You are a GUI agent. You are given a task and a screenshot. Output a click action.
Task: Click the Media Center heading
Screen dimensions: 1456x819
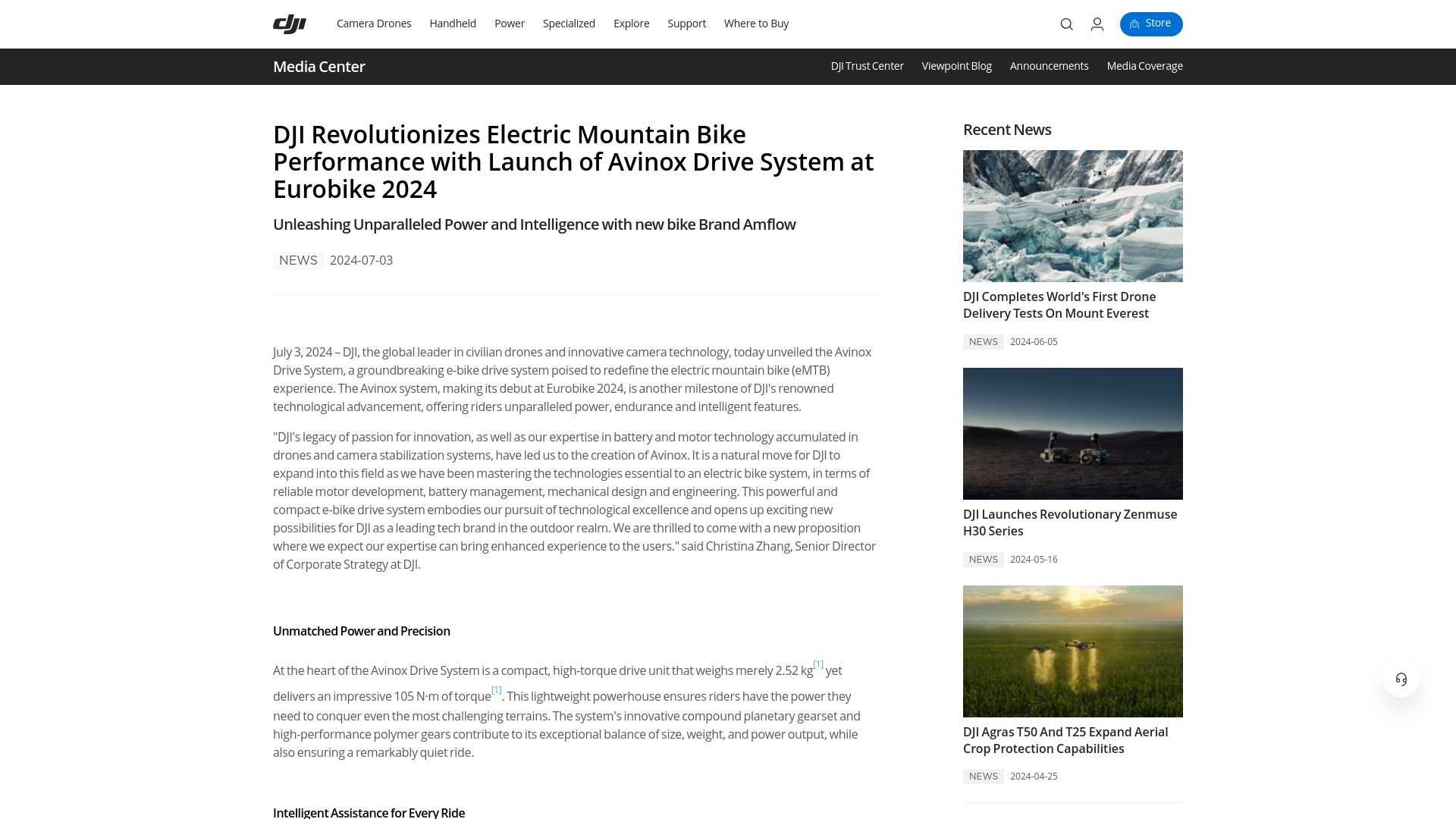click(318, 67)
